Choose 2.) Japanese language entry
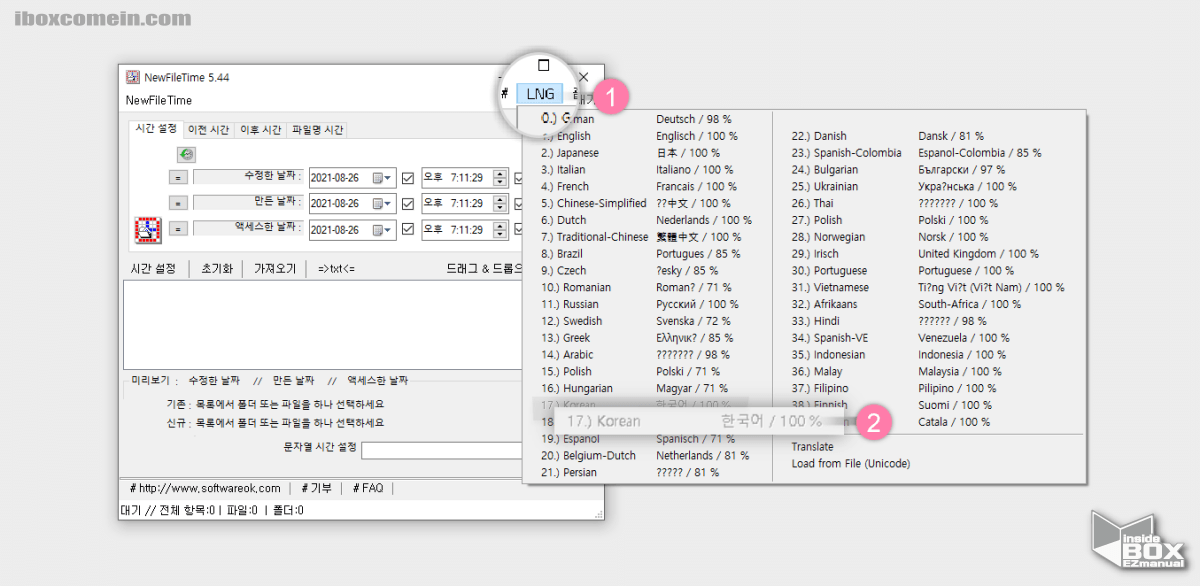Screen dimensions: 1200x586 click(647, 153)
